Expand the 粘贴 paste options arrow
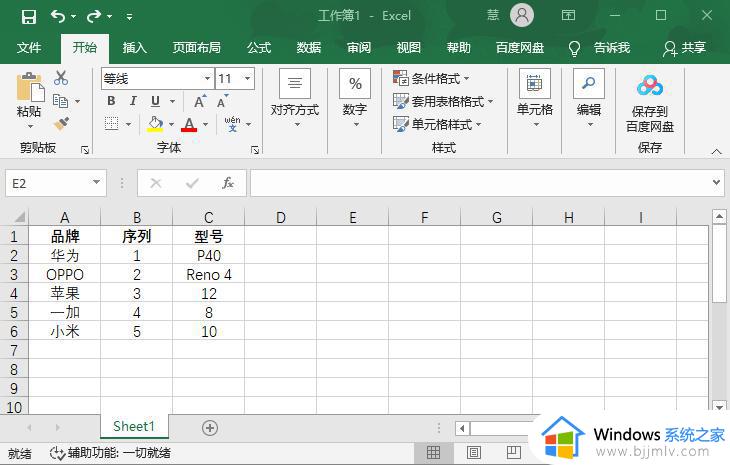 tap(30, 126)
